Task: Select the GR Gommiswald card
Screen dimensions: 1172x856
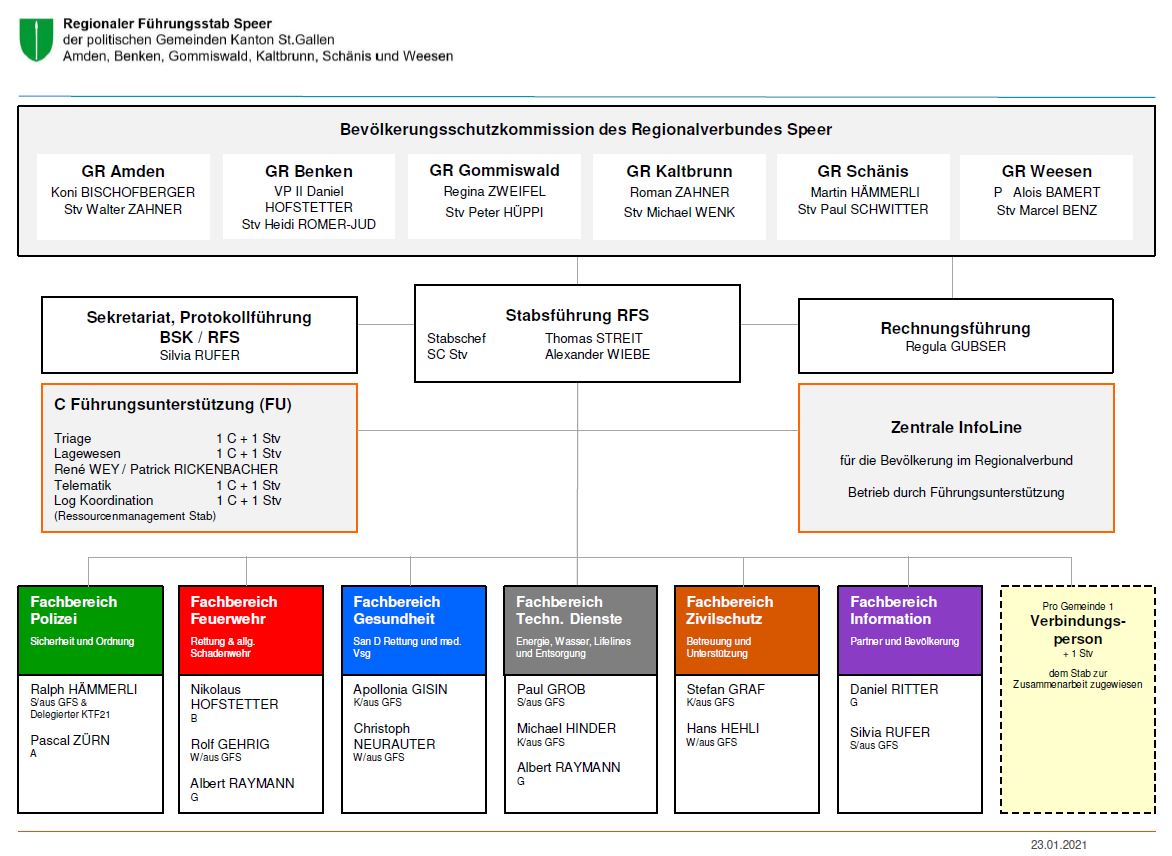Action: 494,196
